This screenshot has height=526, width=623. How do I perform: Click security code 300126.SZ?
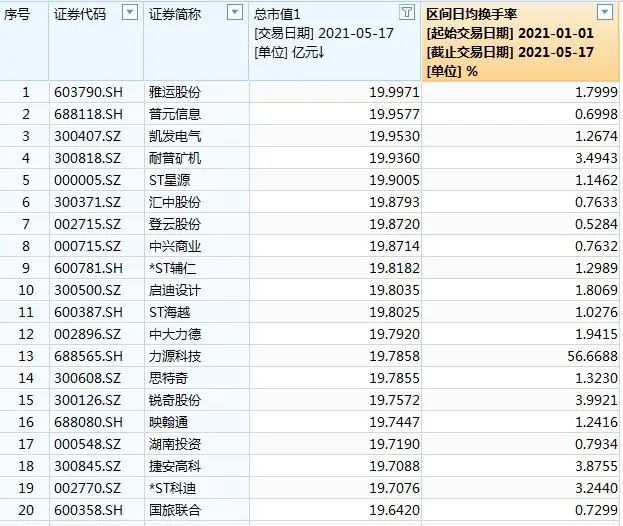[x=87, y=400]
